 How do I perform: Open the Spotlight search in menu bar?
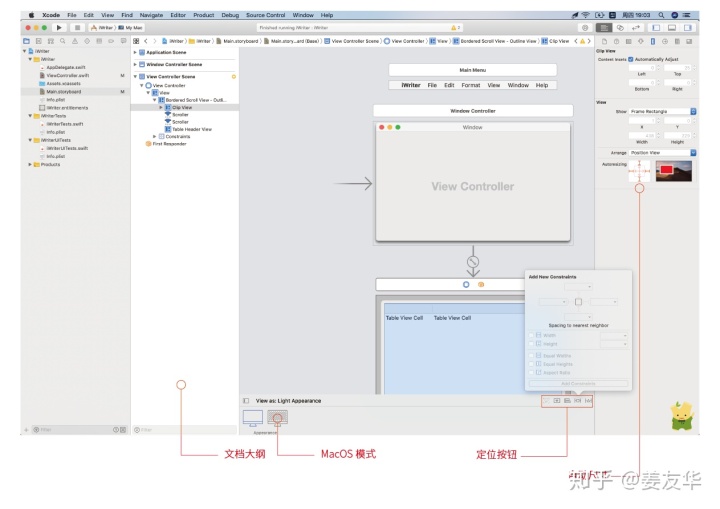tap(661, 15)
